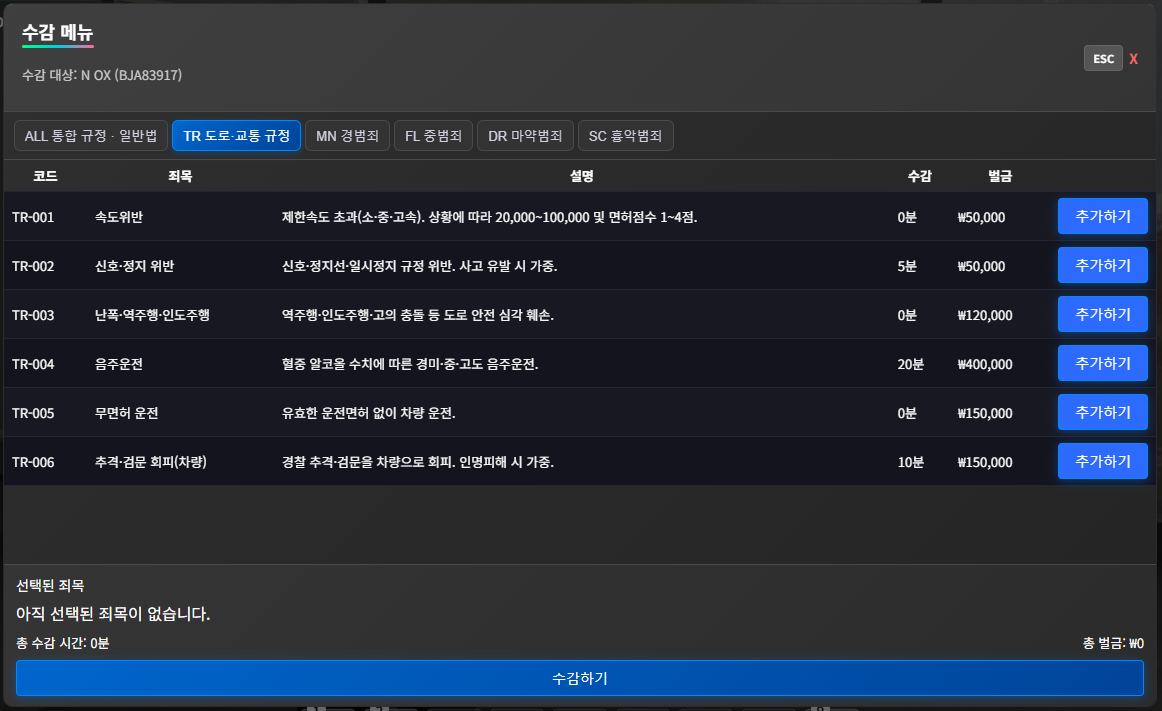Add the 추격·검문 회피(차량) charge

click(1102, 461)
